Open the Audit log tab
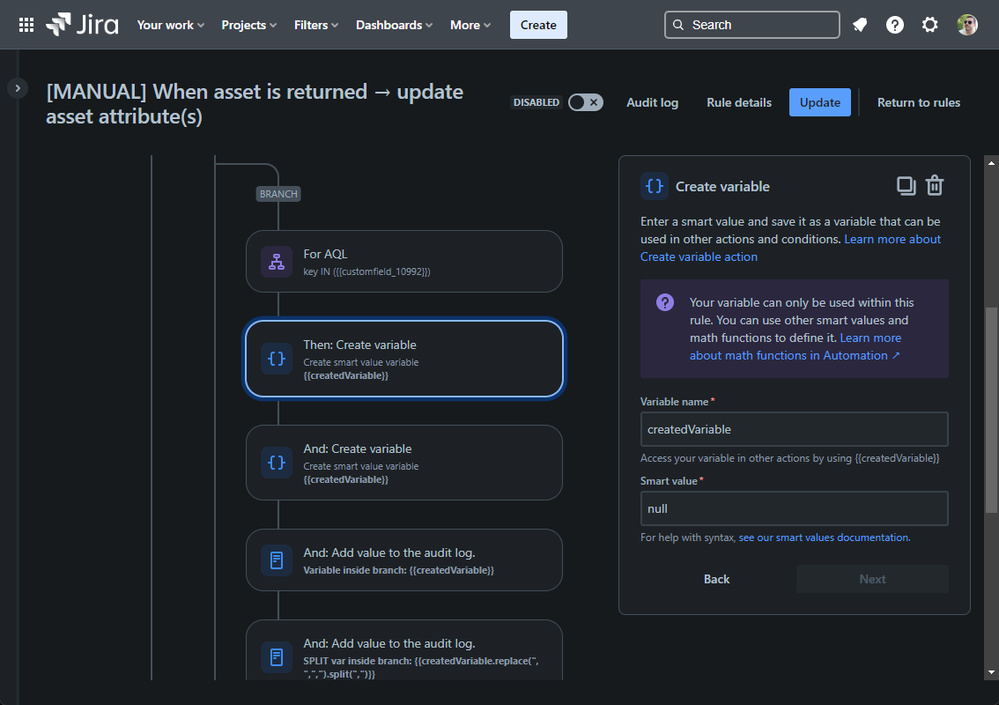Screen dimensions: 999x705 652,103
